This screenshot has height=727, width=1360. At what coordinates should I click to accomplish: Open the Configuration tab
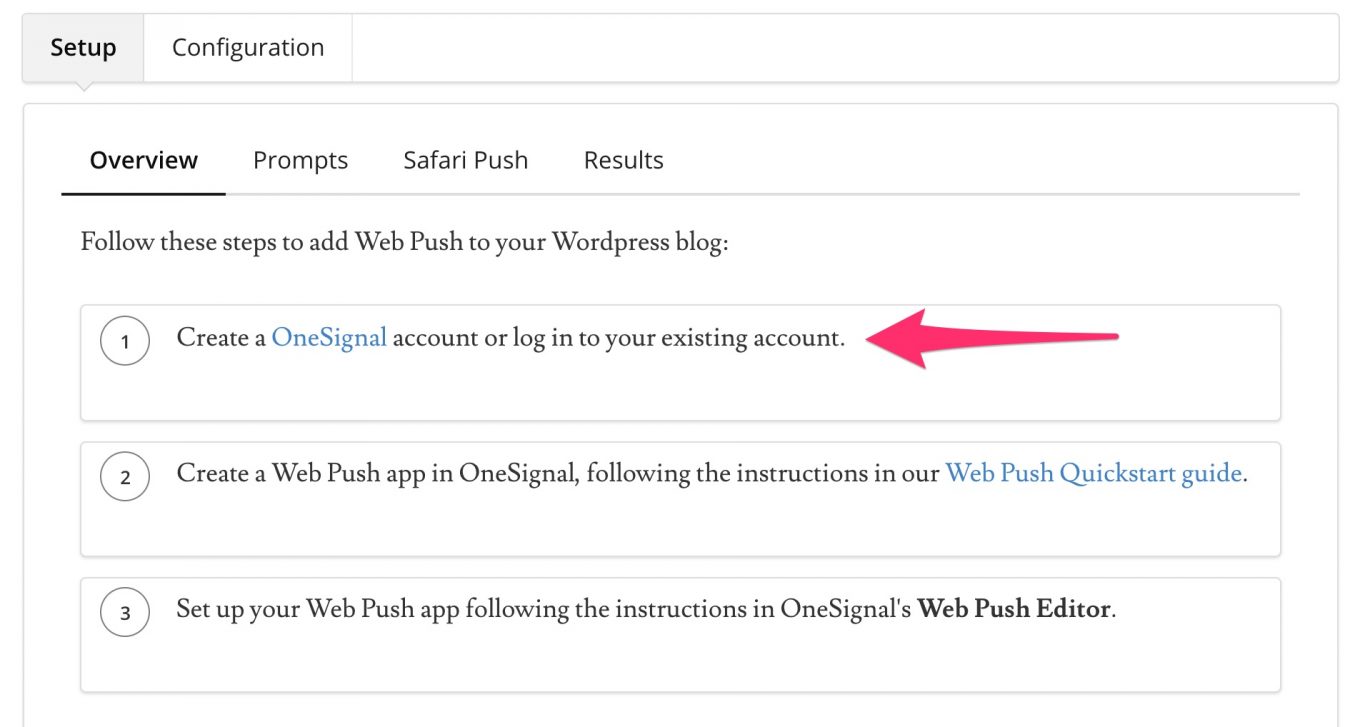point(248,48)
